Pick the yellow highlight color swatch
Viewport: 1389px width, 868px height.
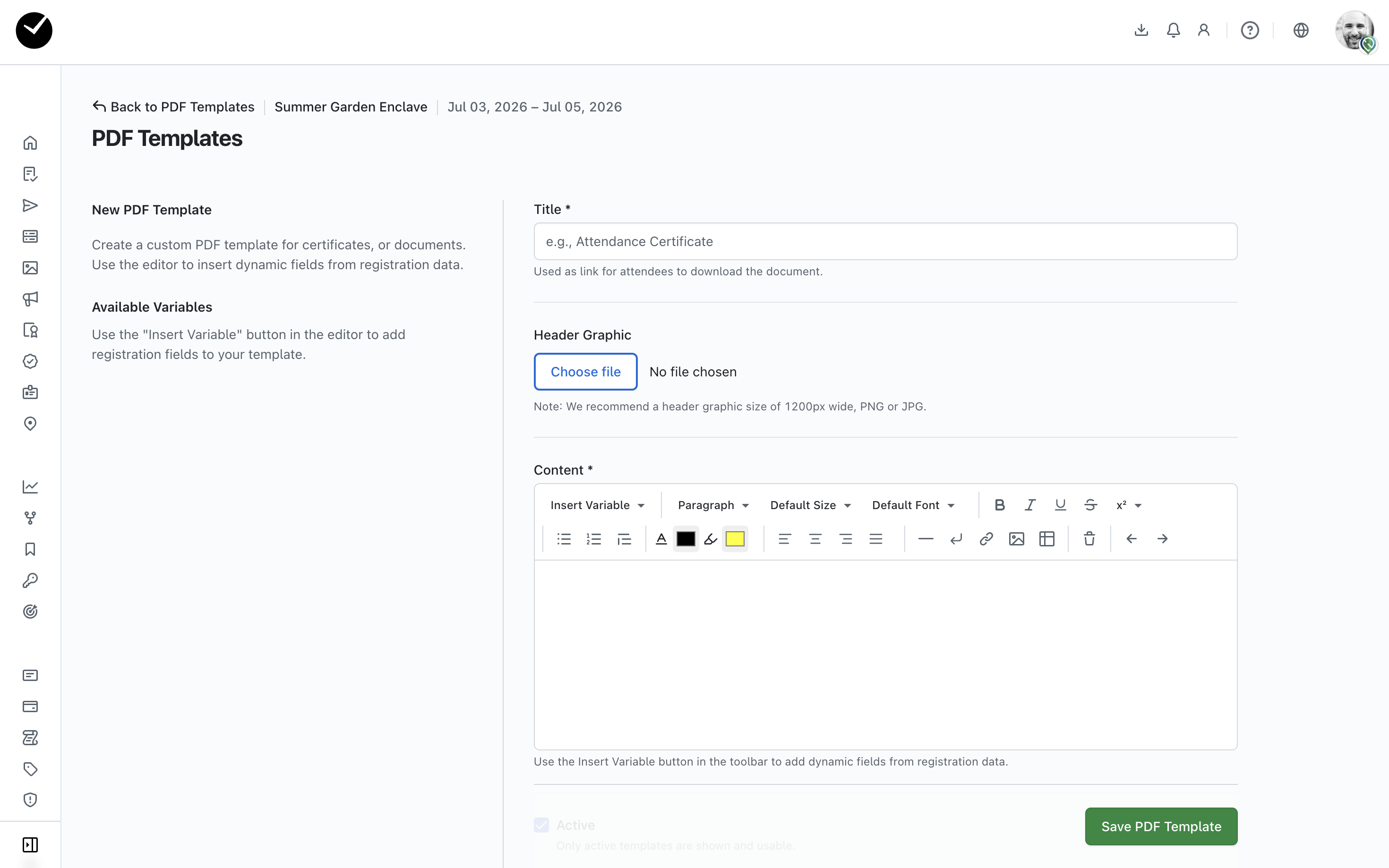point(735,538)
